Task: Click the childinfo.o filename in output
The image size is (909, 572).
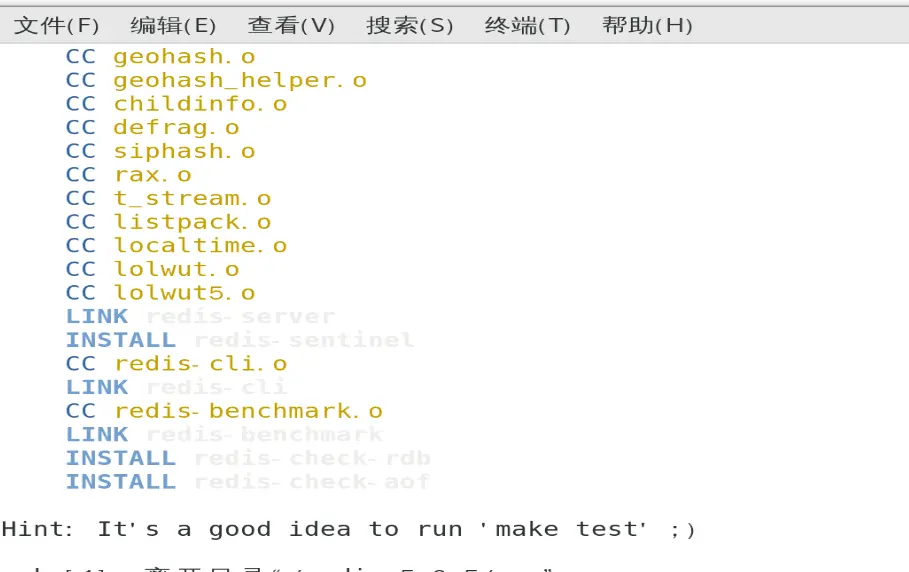Action: coord(200,104)
